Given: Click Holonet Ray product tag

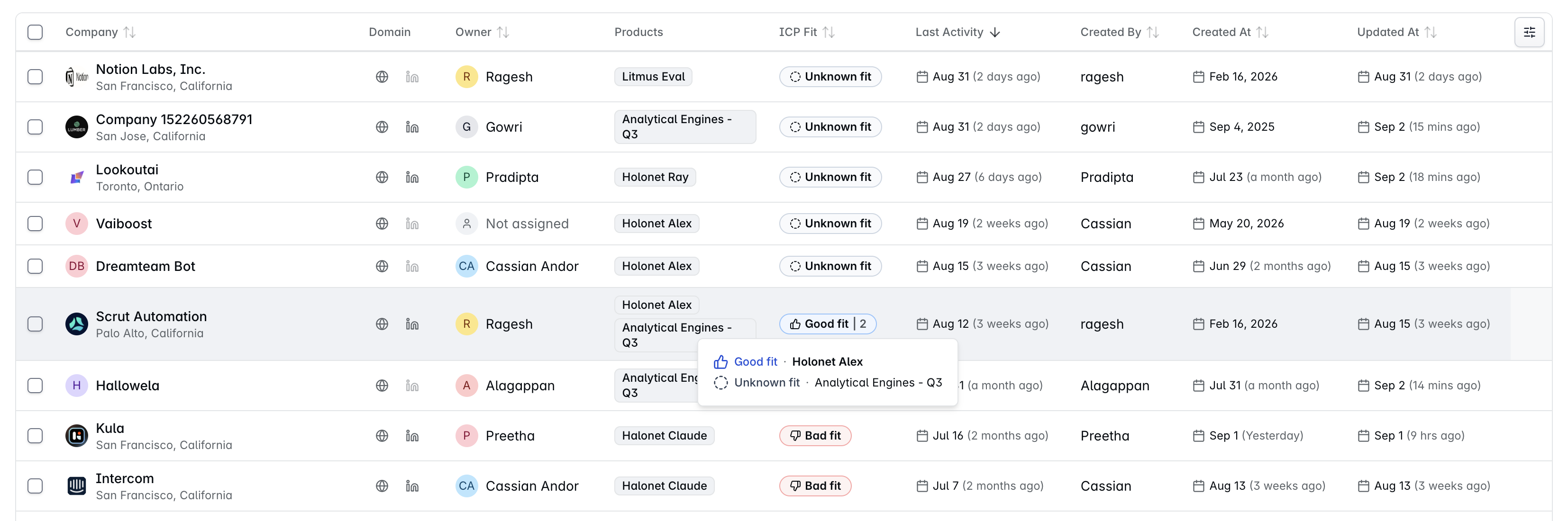Looking at the screenshot, I should (655, 177).
